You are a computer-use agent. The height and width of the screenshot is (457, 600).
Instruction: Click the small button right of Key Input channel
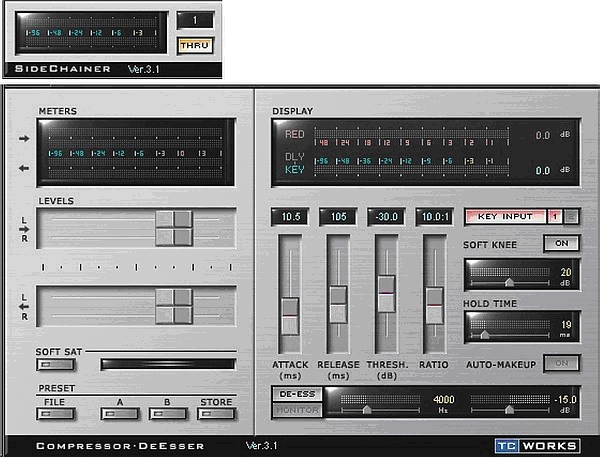[x=571, y=216]
